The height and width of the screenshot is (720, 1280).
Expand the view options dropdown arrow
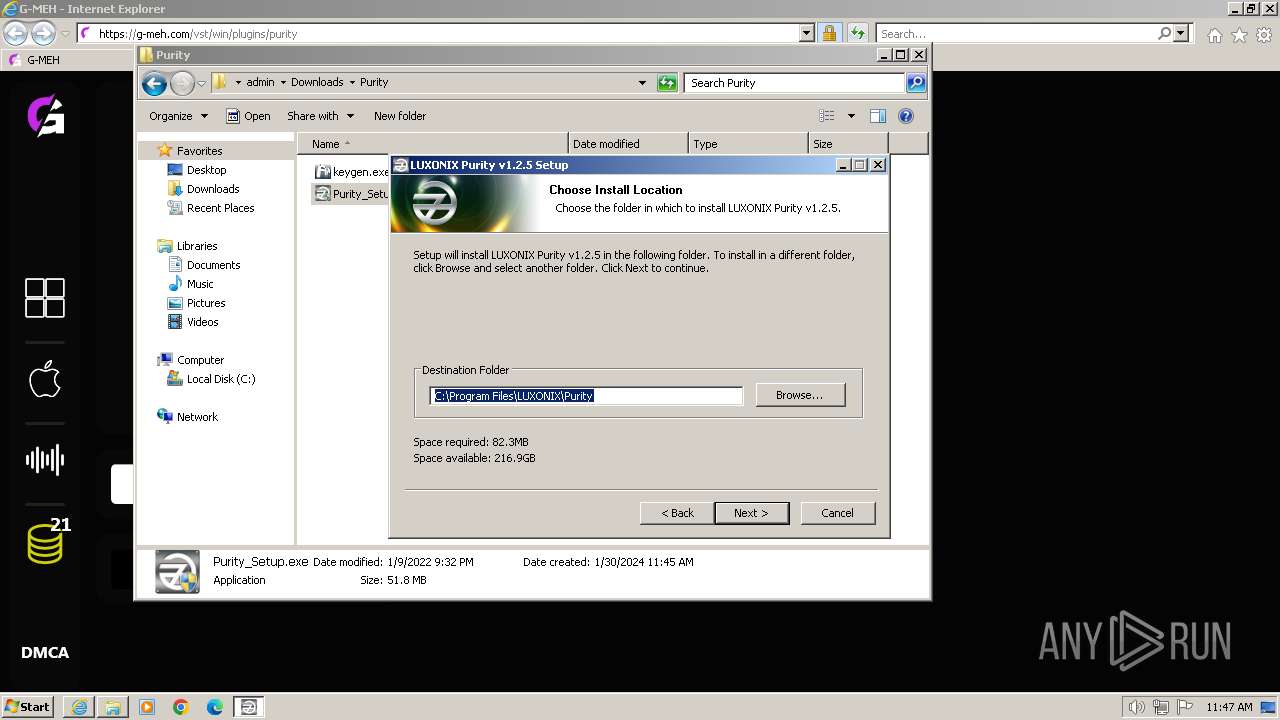click(851, 116)
